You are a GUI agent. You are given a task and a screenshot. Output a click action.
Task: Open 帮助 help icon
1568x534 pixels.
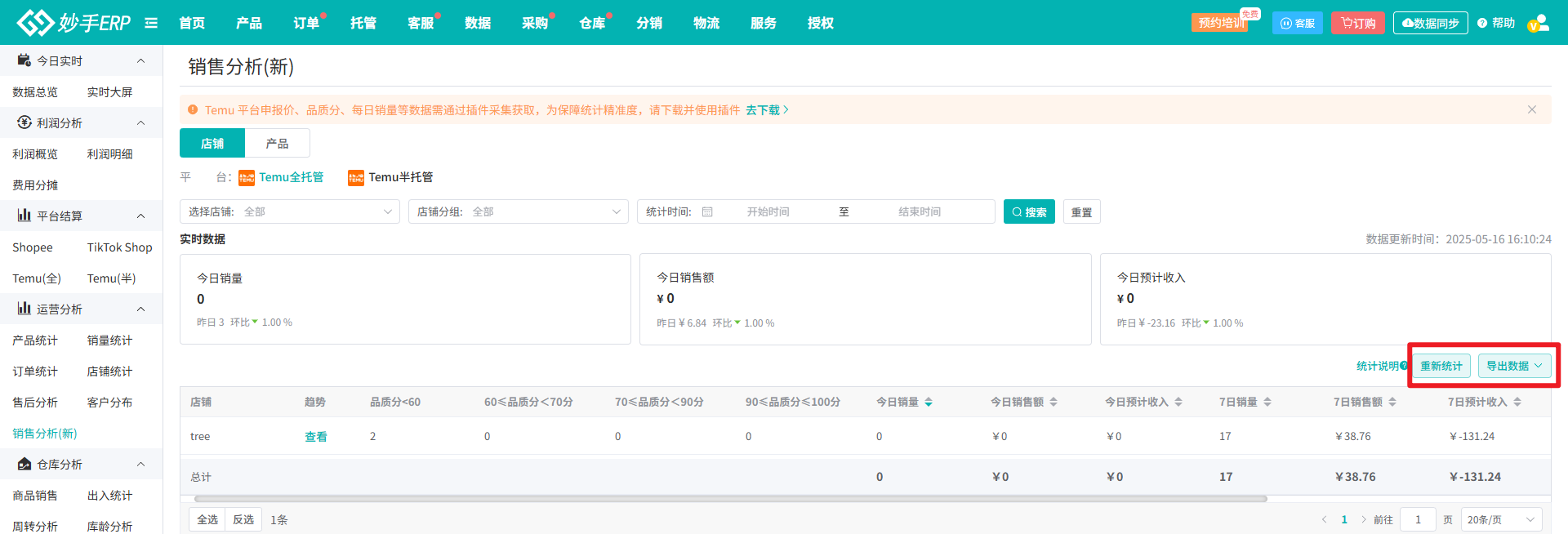(1482, 23)
